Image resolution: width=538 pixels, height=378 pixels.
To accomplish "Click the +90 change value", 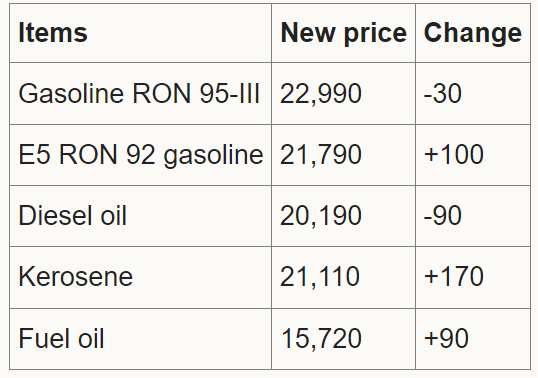I will point(446,338).
